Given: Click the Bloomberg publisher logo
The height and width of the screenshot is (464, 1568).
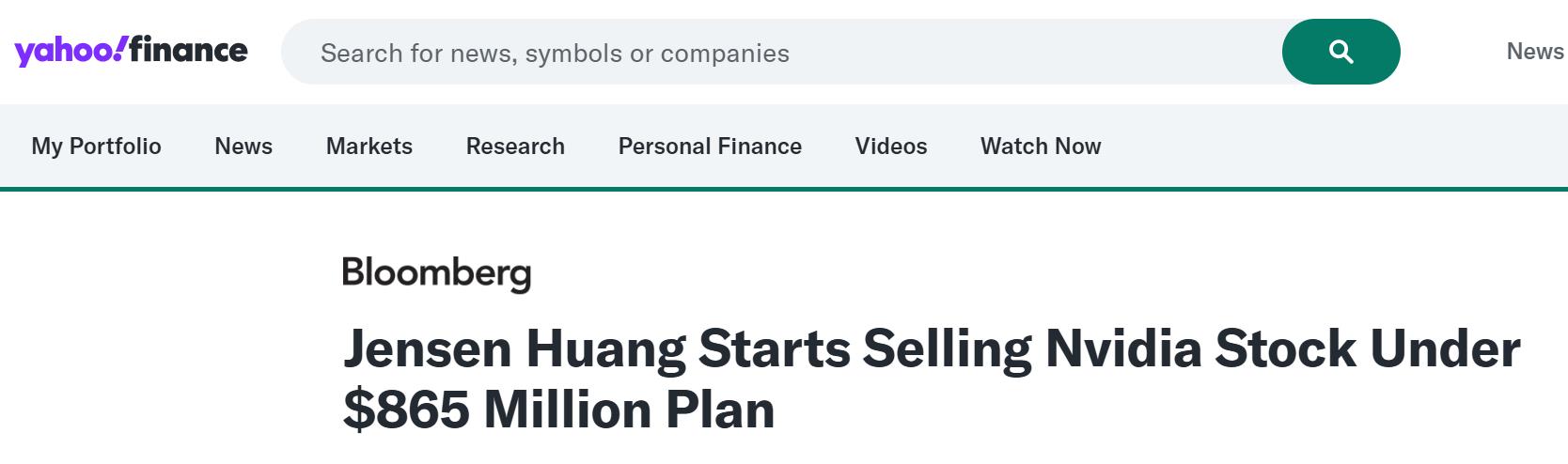Looking at the screenshot, I should point(436,273).
